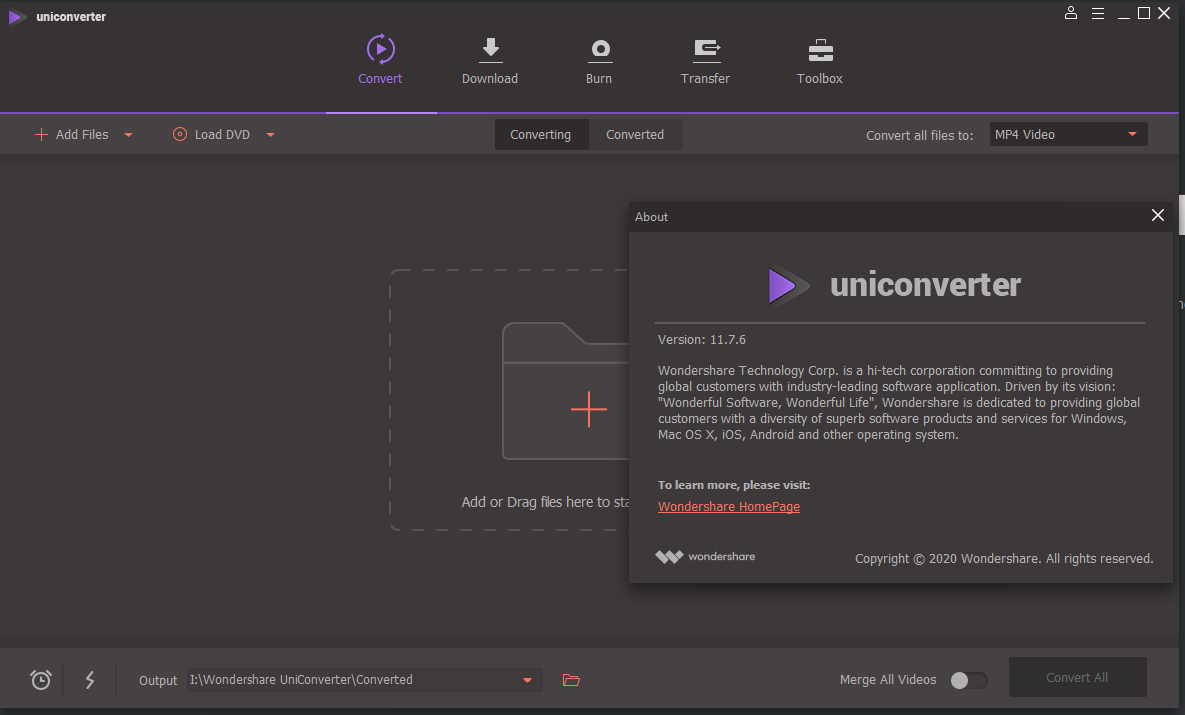Viewport: 1185px width, 715px height.
Task: Open the Transfer section
Action: (705, 60)
